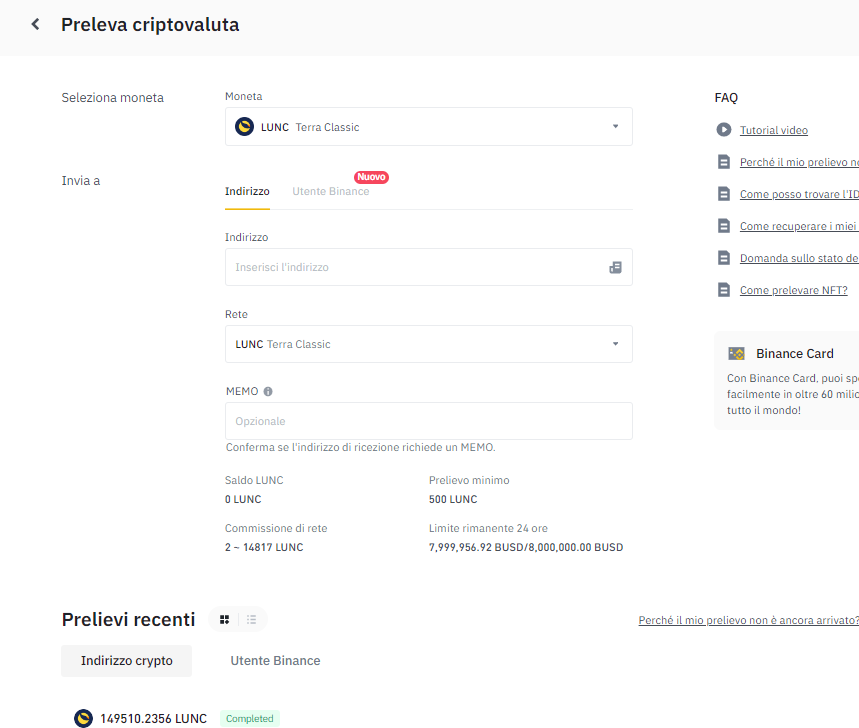Click the Binance Card icon
The height and width of the screenshot is (728, 859).
click(737, 353)
